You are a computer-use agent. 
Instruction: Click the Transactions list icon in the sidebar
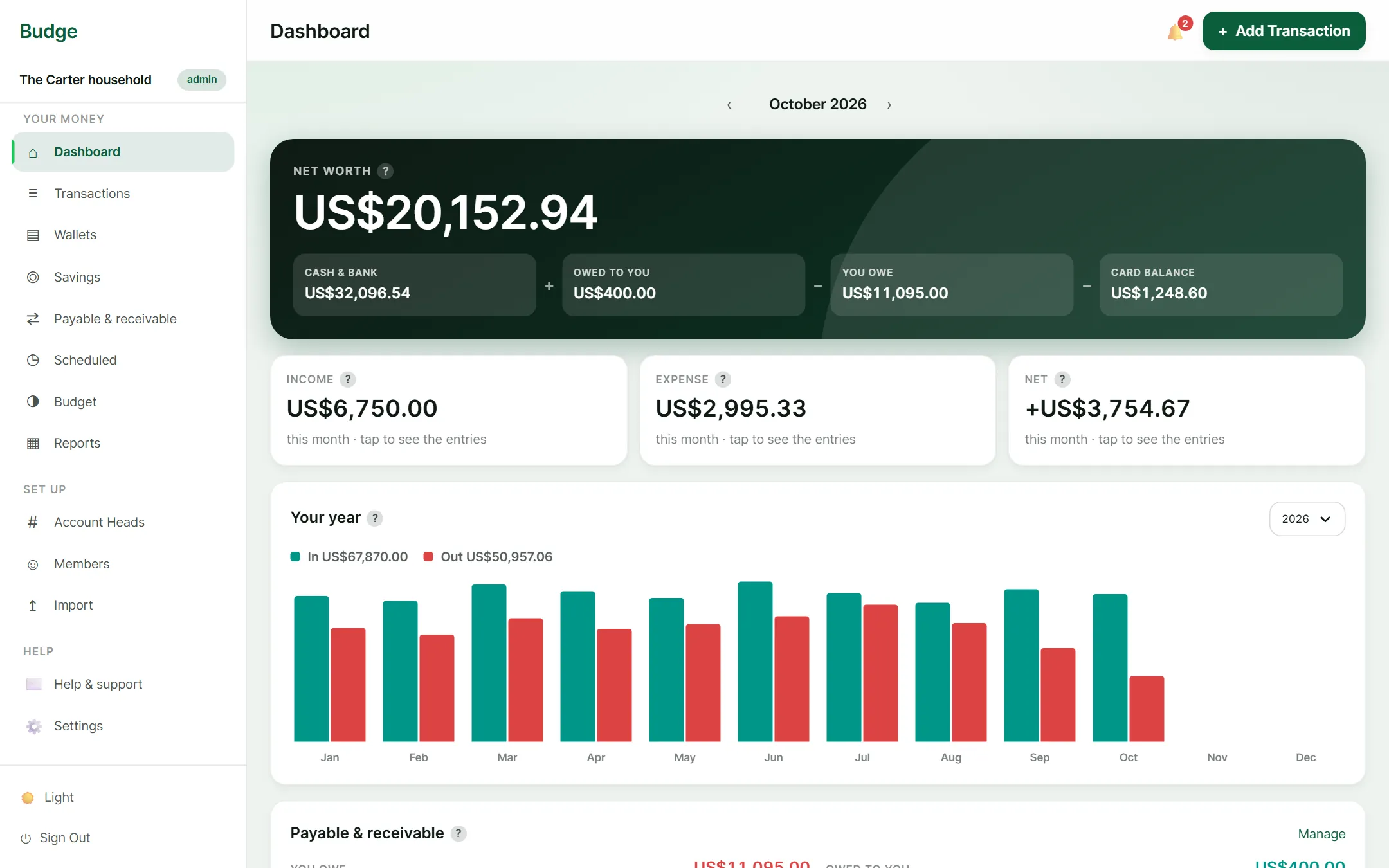33,194
